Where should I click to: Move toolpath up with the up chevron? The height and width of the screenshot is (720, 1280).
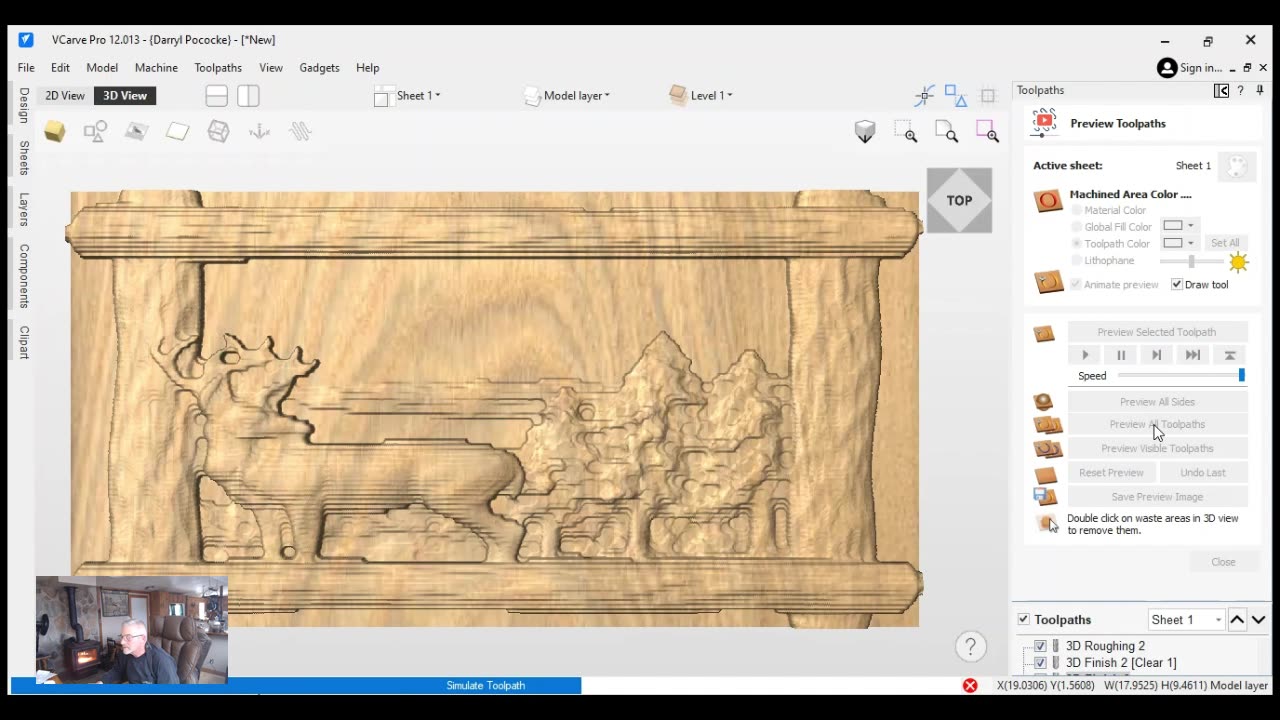pos(1237,620)
